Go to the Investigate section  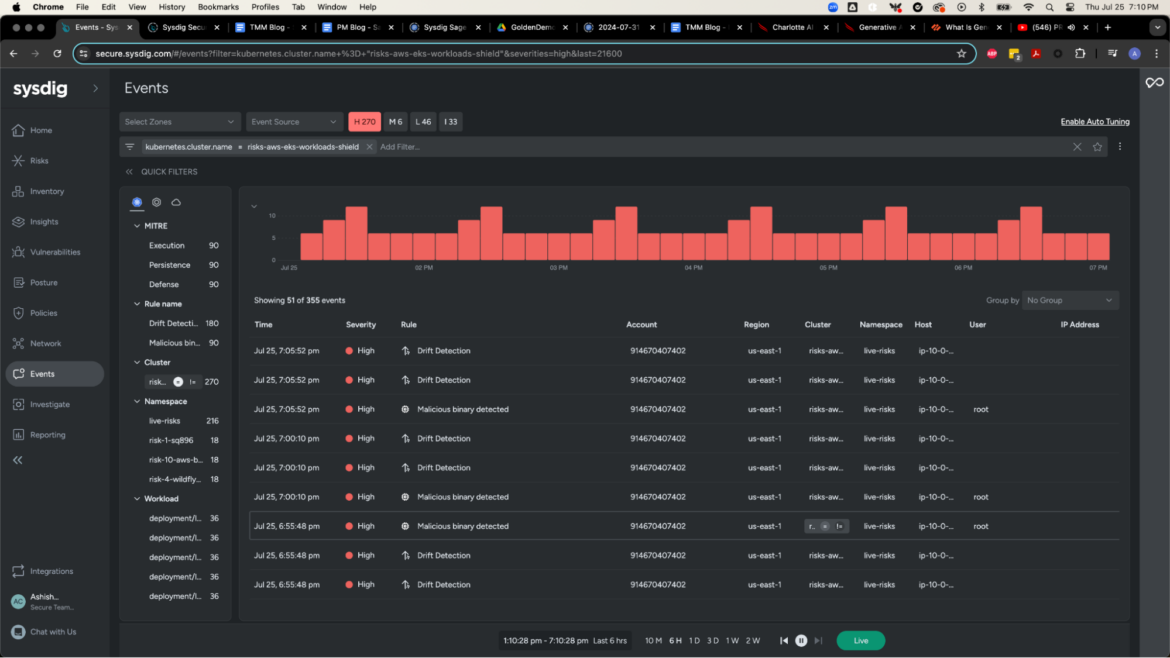point(53,404)
